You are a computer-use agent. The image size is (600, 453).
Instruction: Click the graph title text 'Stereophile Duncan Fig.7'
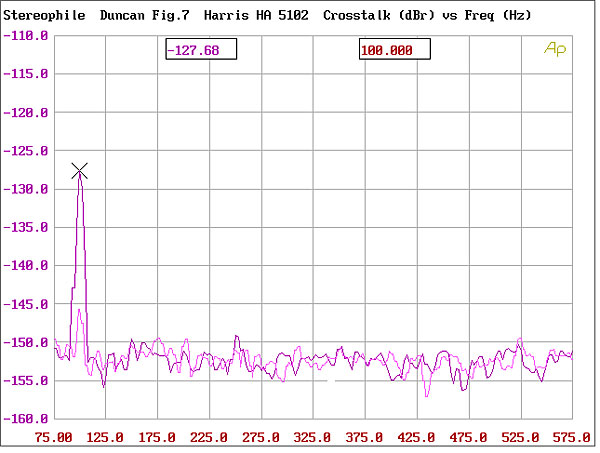click(x=96, y=15)
